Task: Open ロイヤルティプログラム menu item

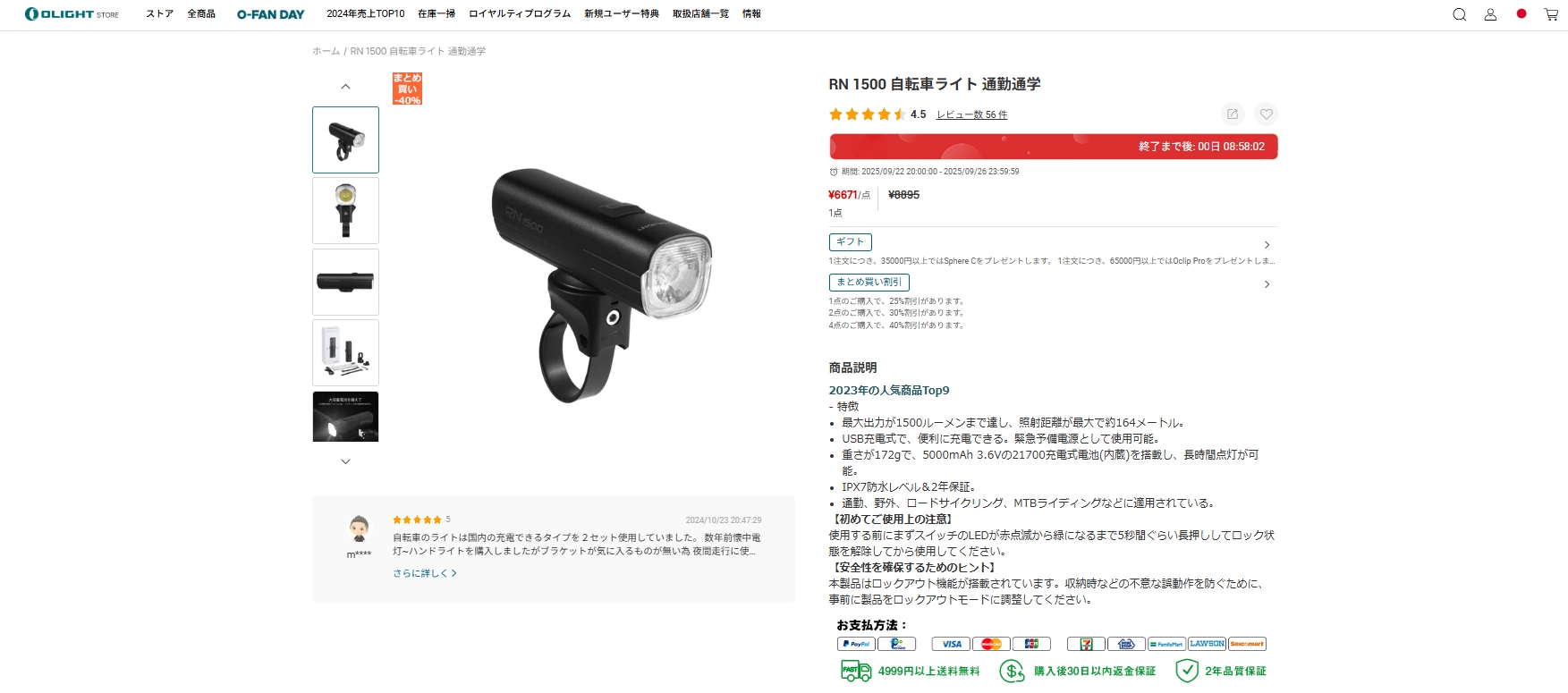Action: coord(520,14)
